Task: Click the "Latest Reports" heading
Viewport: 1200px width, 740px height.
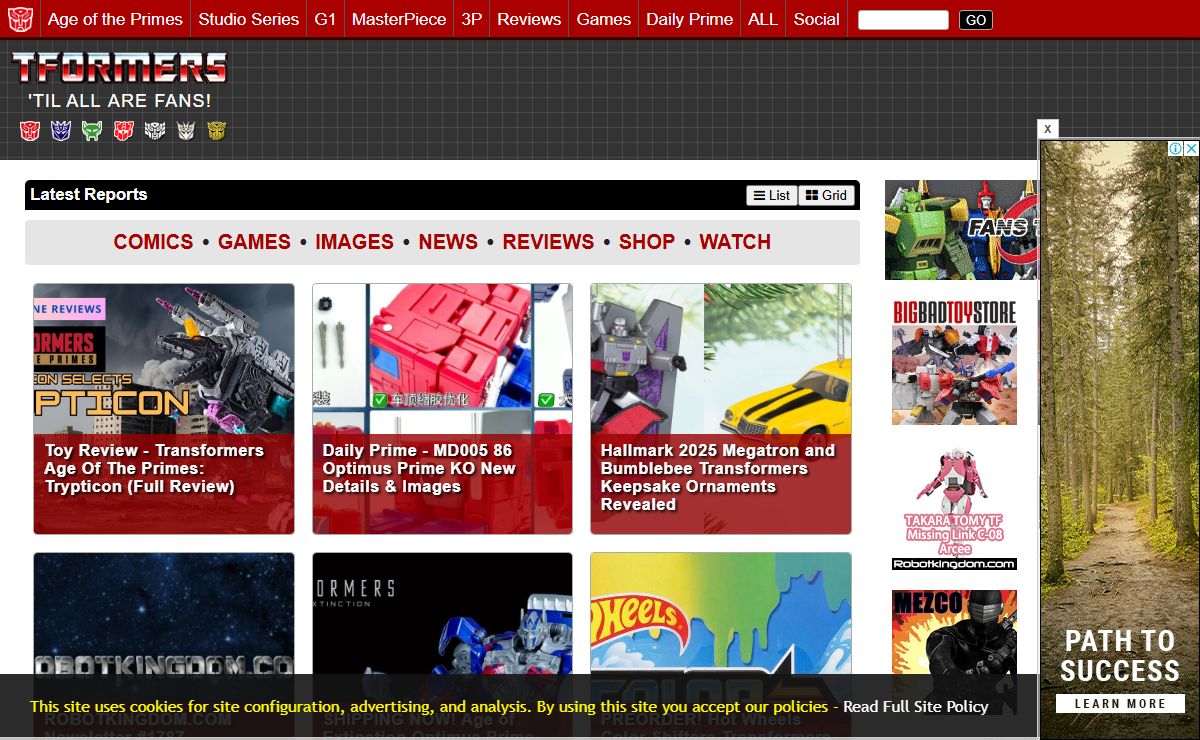Action: tap(89, 195)
